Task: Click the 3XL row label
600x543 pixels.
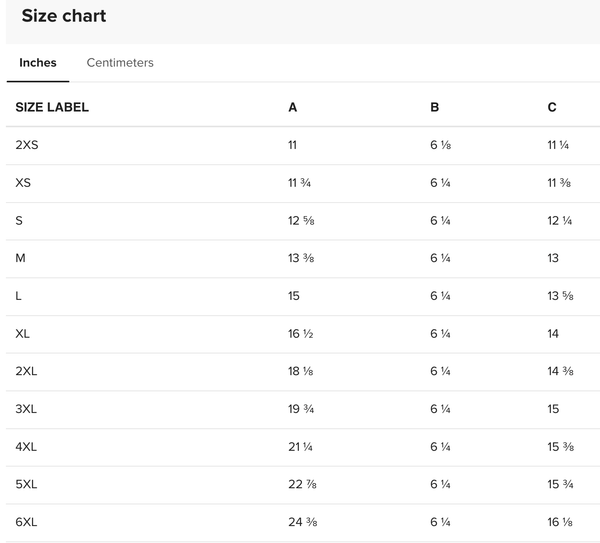Action: point(26,409)
